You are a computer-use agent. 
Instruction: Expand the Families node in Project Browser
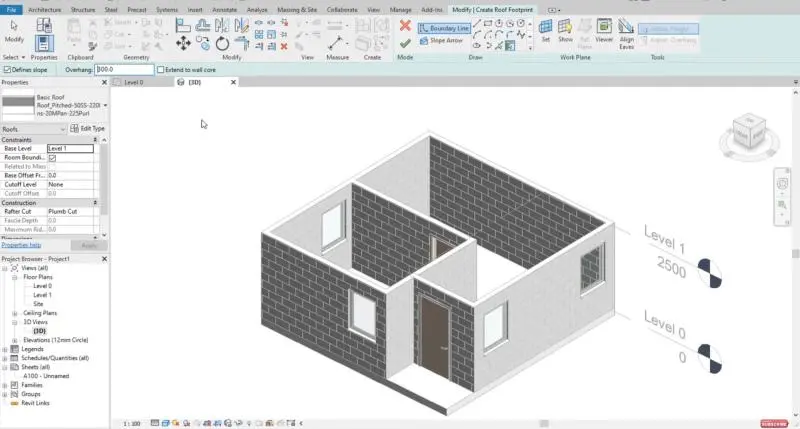pos(5,384)
